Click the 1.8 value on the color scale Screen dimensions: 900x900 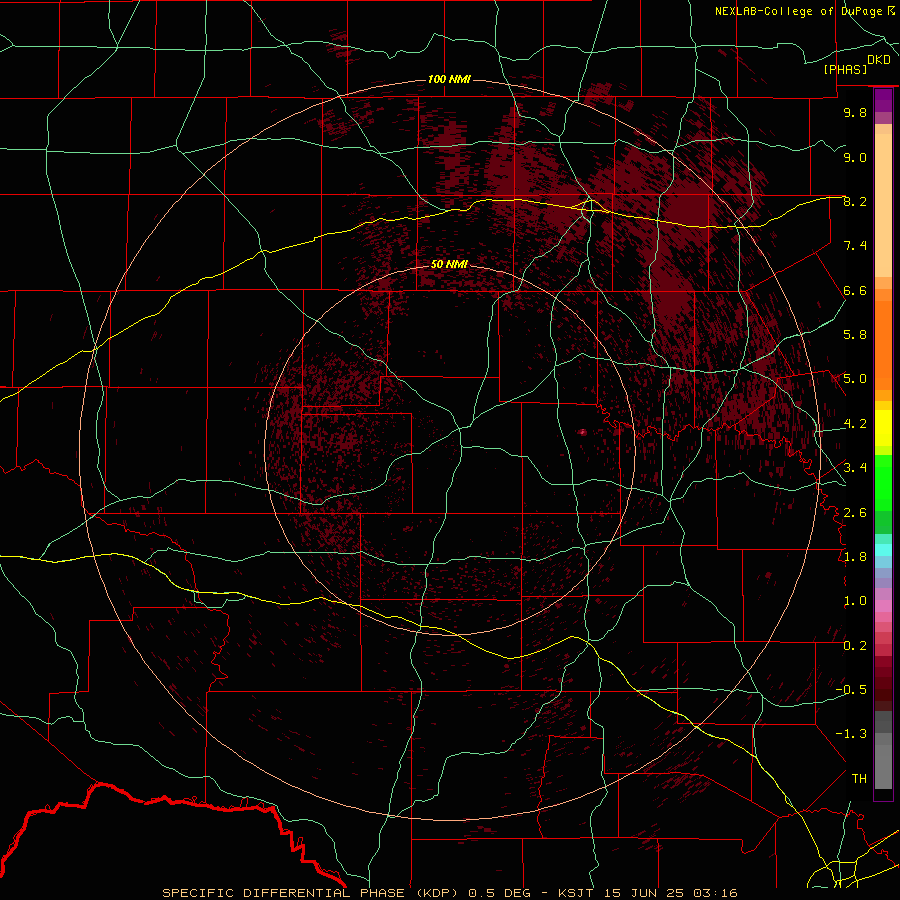(x=855, y=557)
